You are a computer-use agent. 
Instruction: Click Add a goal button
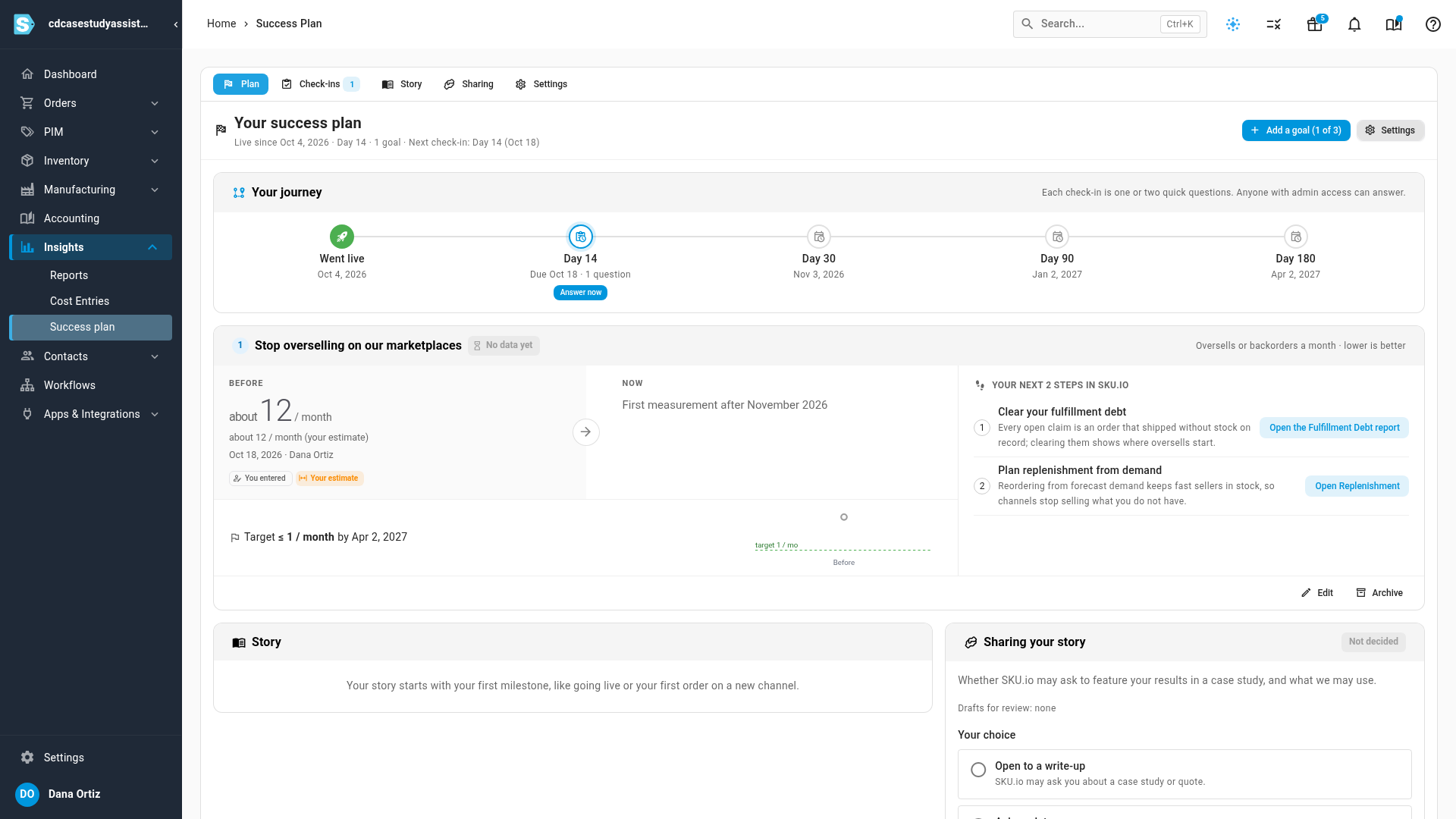(x=1296, y=130)
